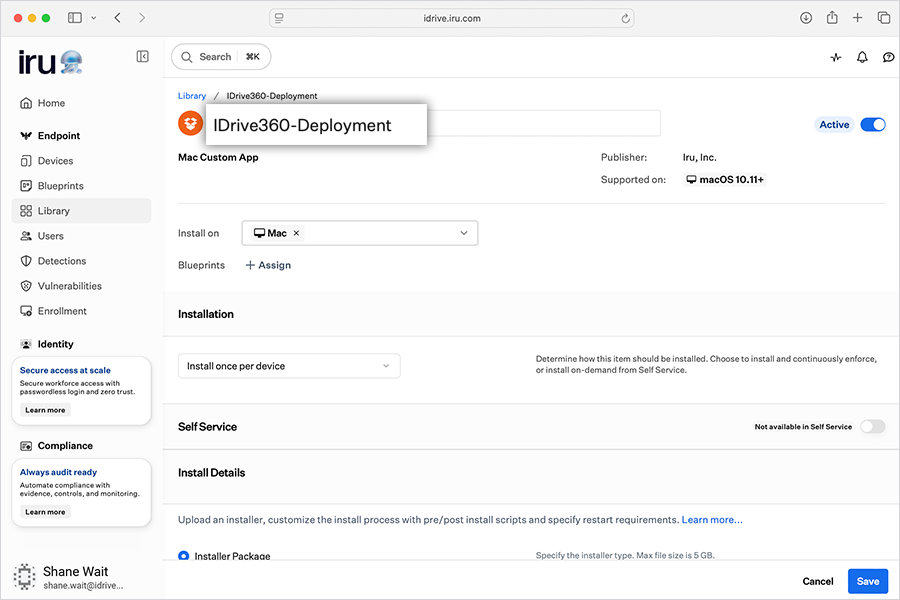900x600 pixels.
Task: Click the Iru, Inc. publisher value
Action: click(x=699, y=157)
